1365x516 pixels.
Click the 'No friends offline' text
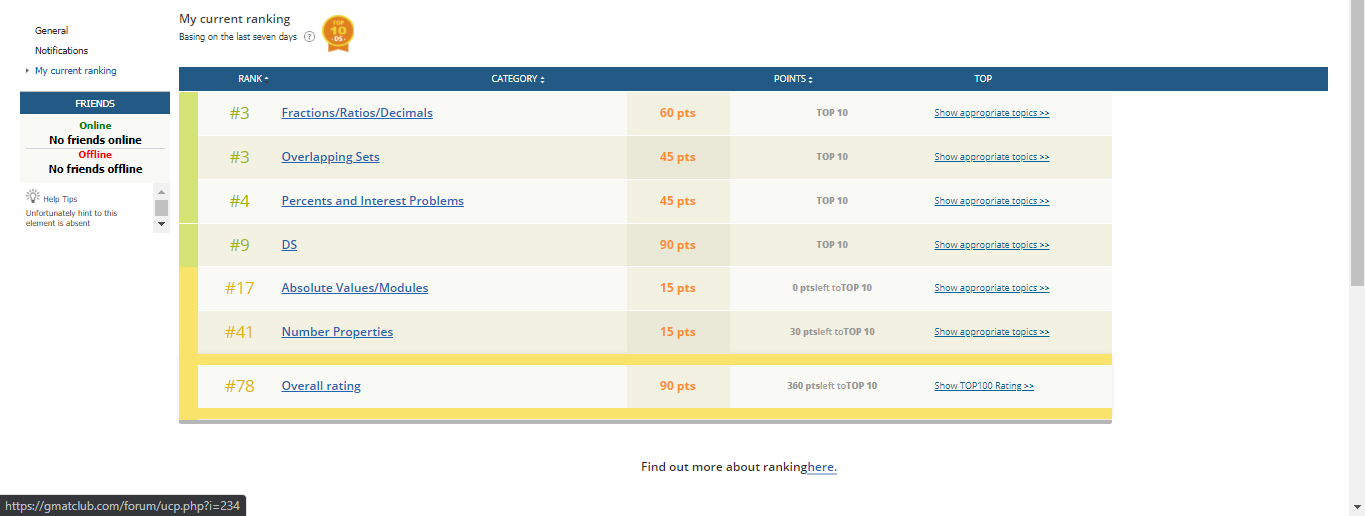[95, 169]
